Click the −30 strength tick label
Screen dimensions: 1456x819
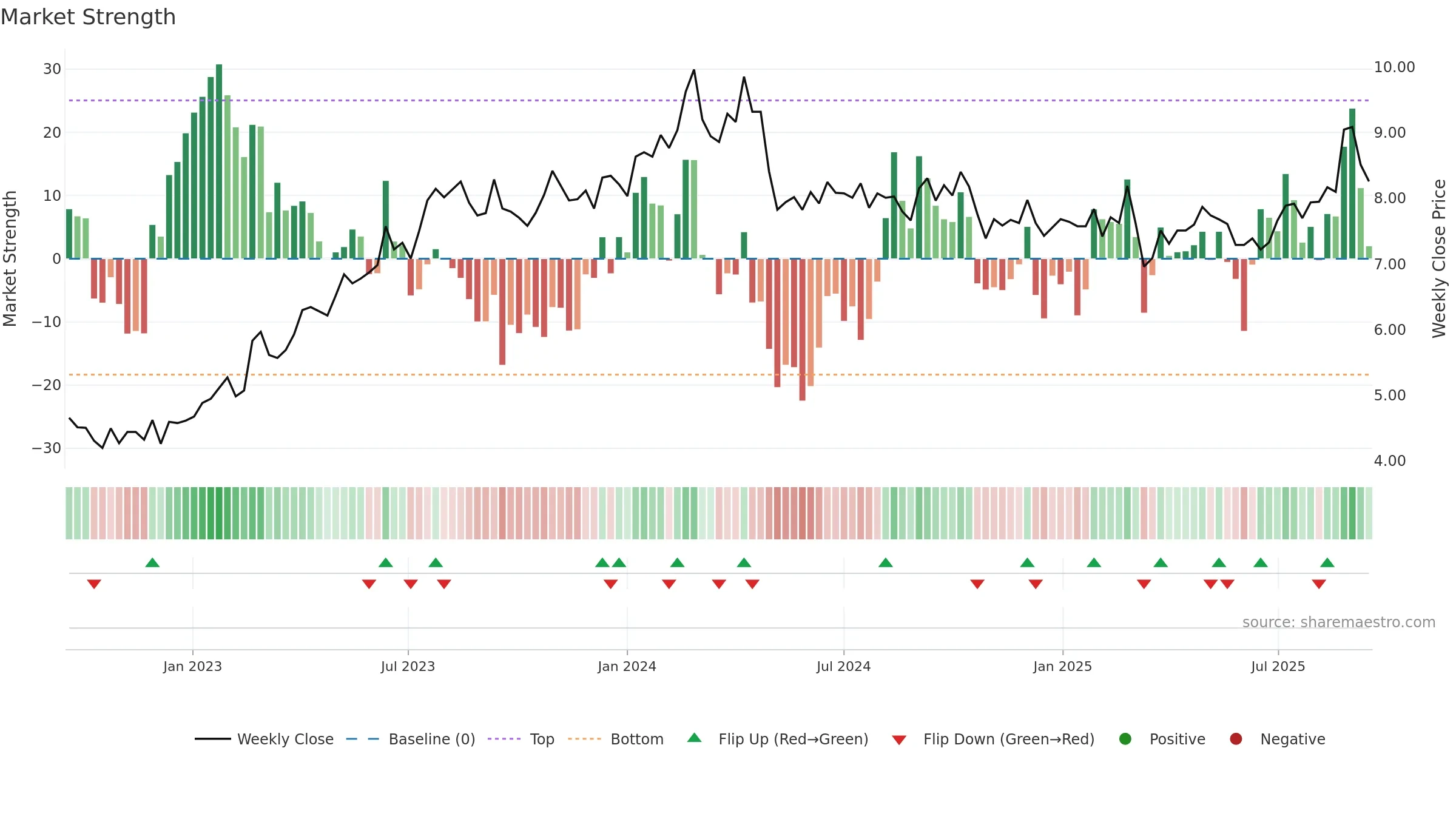tap(46, 448)
